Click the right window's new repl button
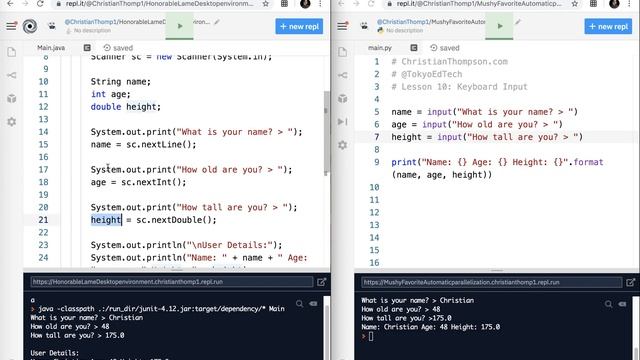The height and width of the screenshot is (360, 640). point(608,27)
